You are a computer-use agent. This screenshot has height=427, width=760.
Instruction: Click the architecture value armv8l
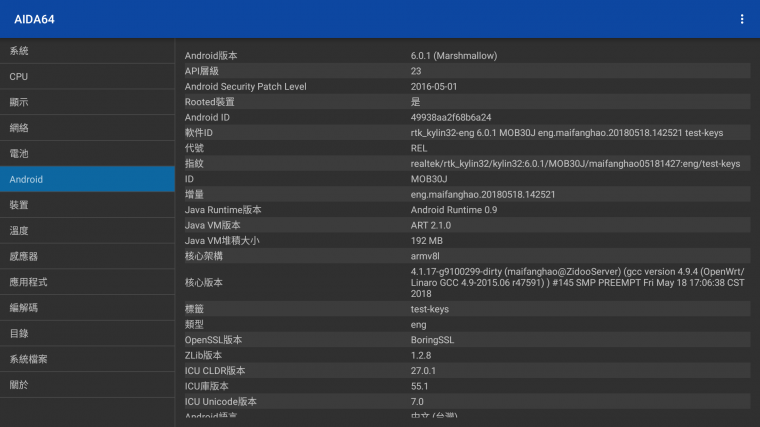click(x=425, y=256)
